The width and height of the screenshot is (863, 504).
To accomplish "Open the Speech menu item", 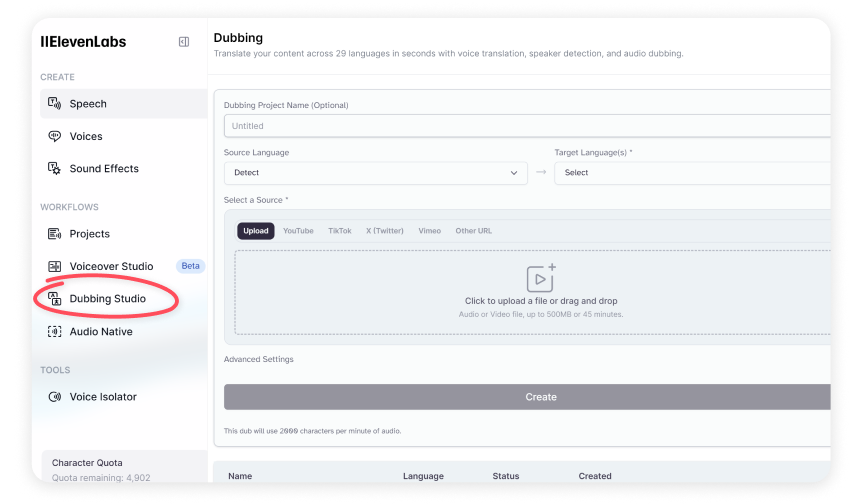I will coord(123,103).
